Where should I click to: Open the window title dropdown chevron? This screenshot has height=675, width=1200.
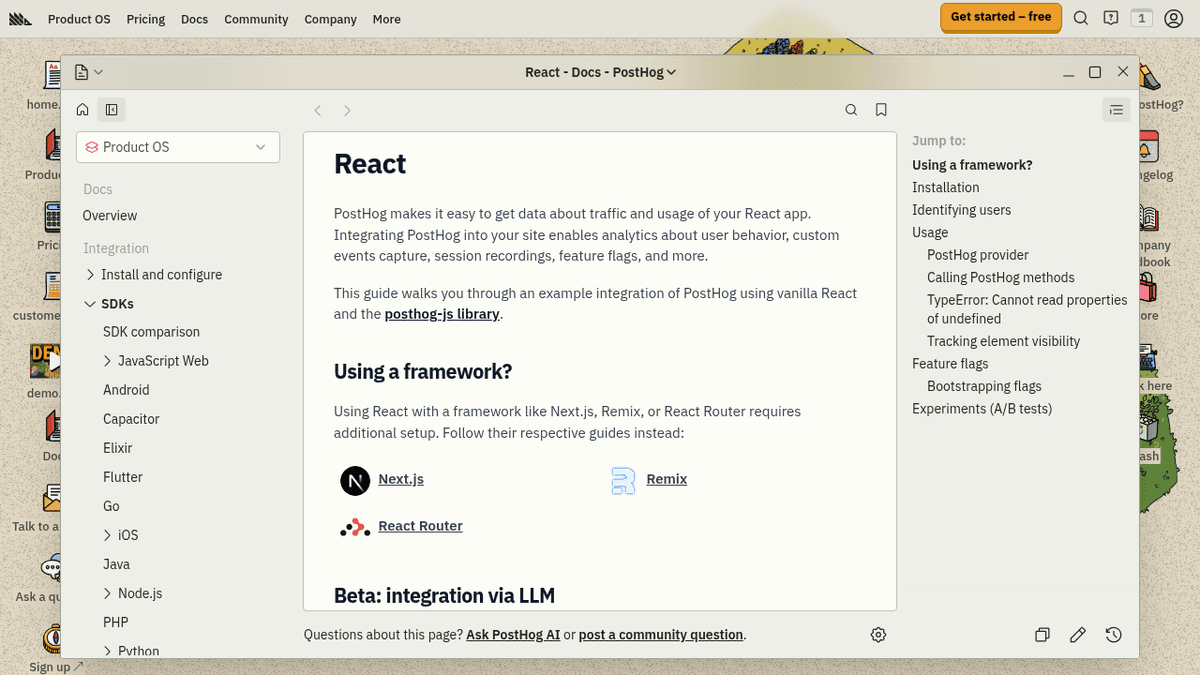pos(672,72)
